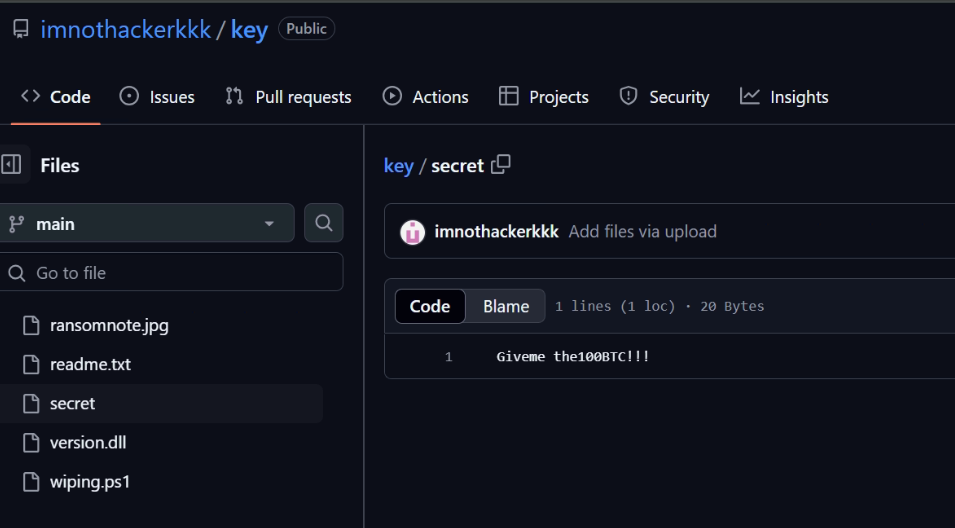The image size is (955, 528).
Task: Click the branch dropdown caret arrow
Action: [x=269, y=224]
